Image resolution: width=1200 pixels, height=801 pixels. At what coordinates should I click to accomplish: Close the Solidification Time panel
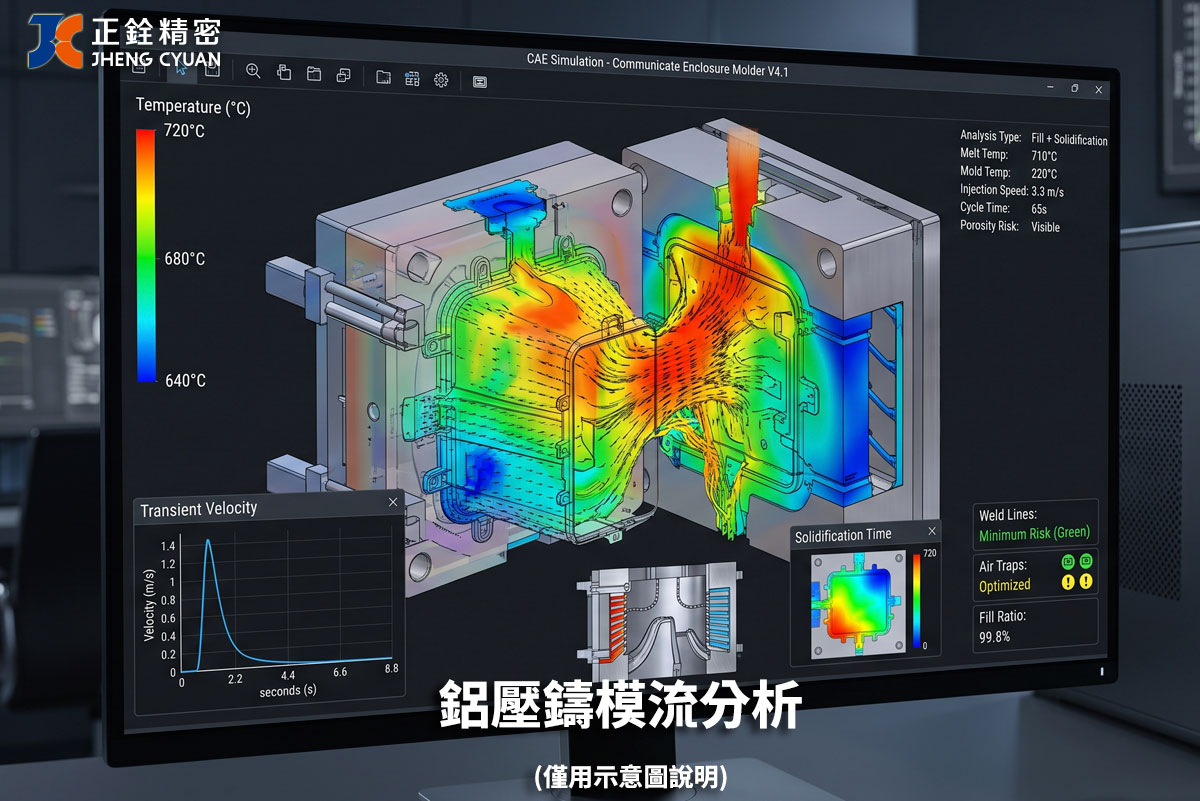[932, 531]
